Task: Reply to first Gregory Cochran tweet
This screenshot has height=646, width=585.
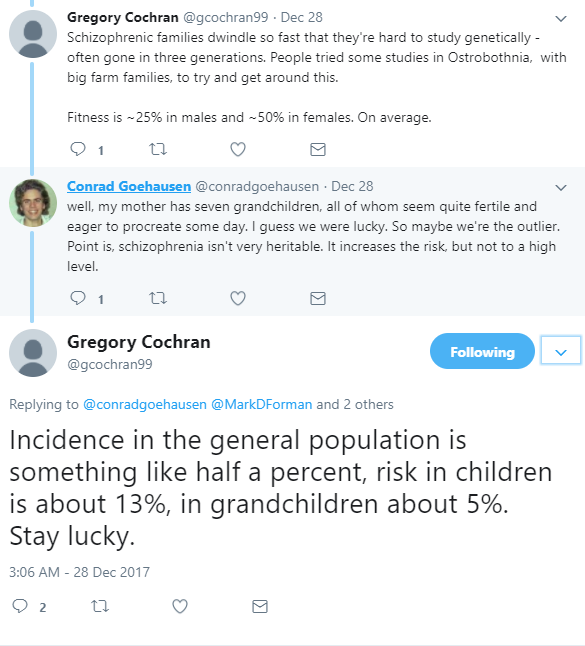Action: (x=78, y=149)
